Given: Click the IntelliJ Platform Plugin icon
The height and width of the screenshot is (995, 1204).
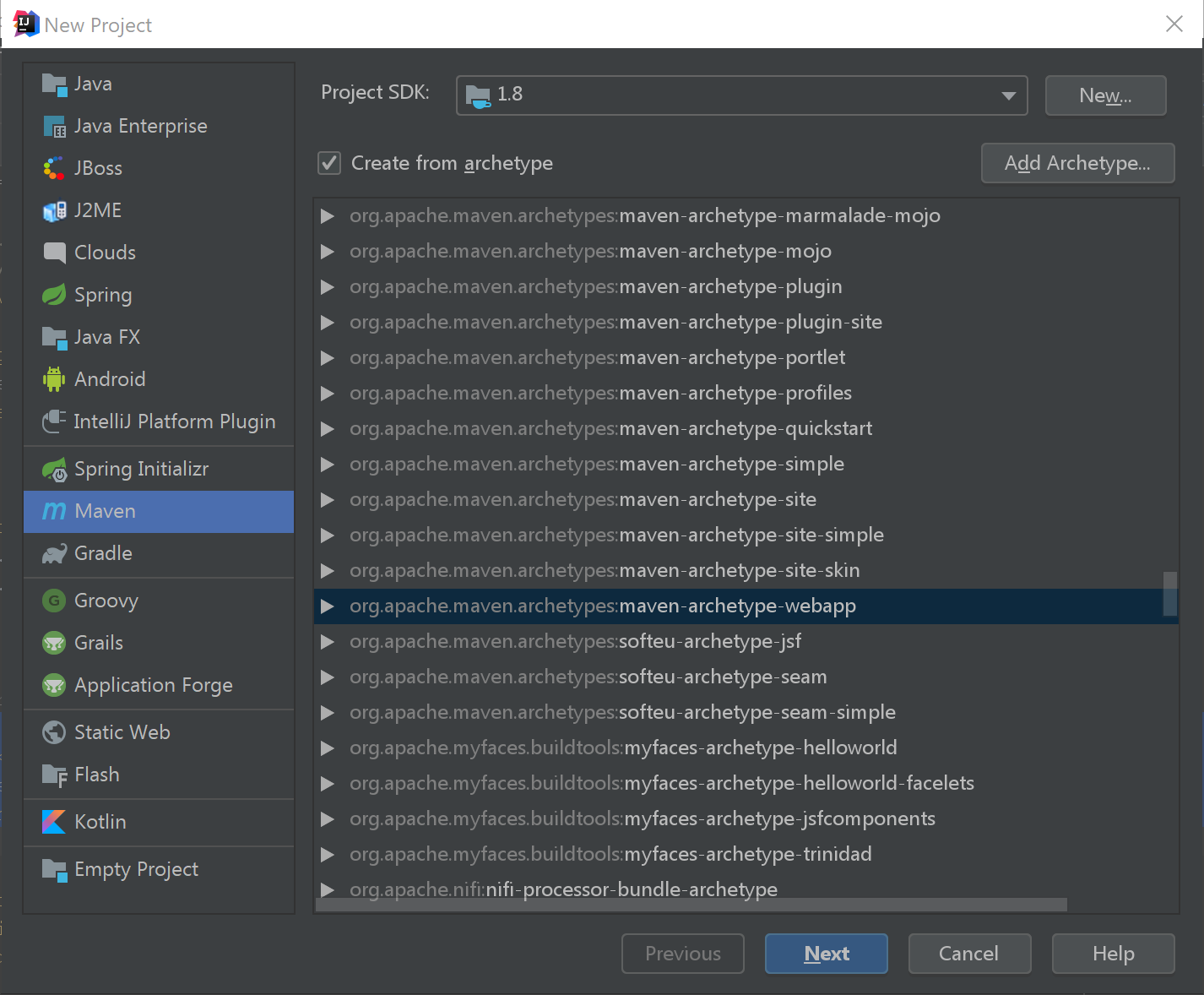Looking at the screenshot, I should tap(54, 421).
